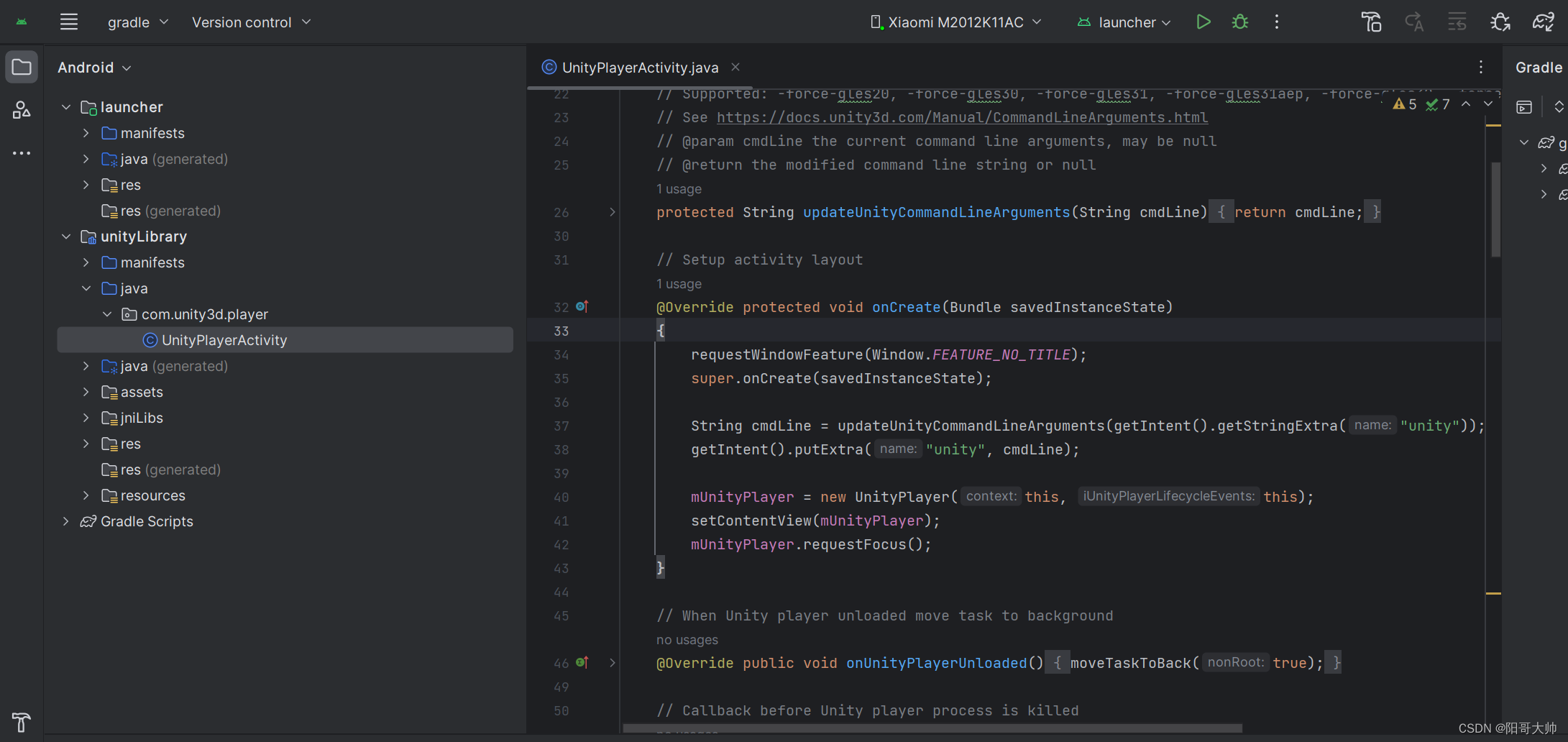Click the Apply Changes list icon
1568x742 pixels.
[1457, 22]
